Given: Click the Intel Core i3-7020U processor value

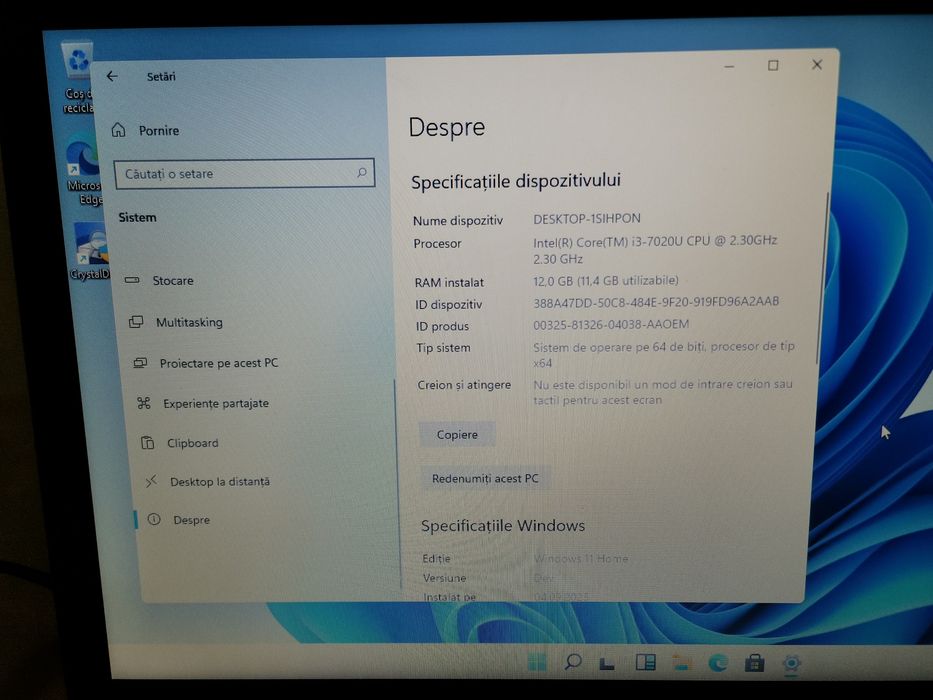Looking at the screenshot, I should pos(655,249).
